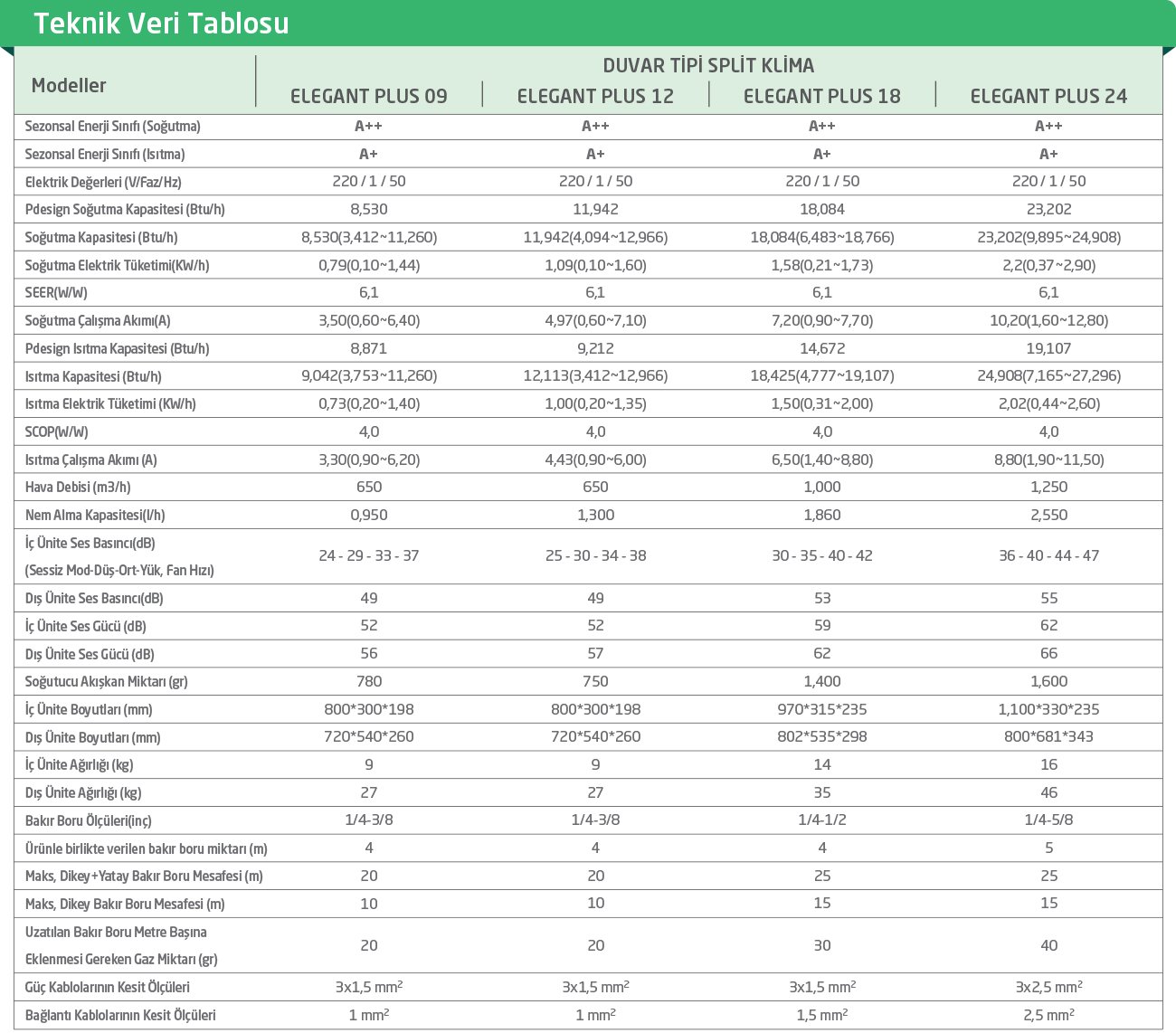Select Soğutucu Akışkan Miktarı value 780
This screenshot has width=1176, height=1033.
(x=369, y=681)
